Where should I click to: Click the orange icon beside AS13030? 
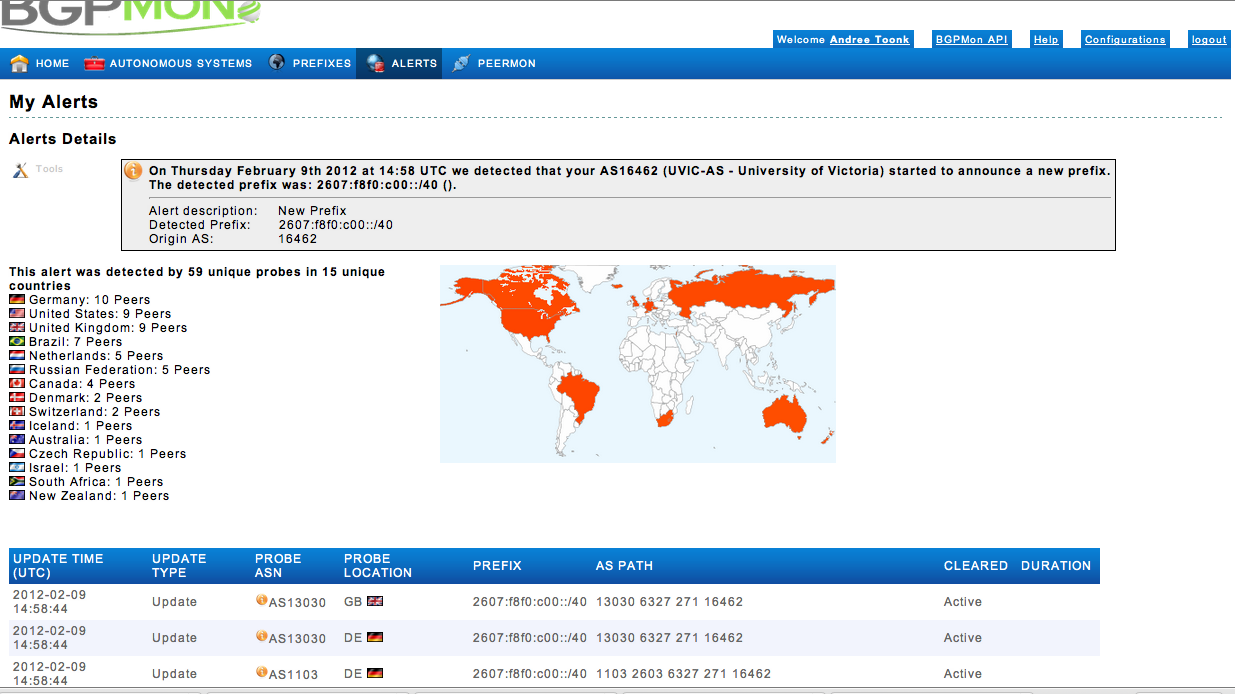point(260,601)
